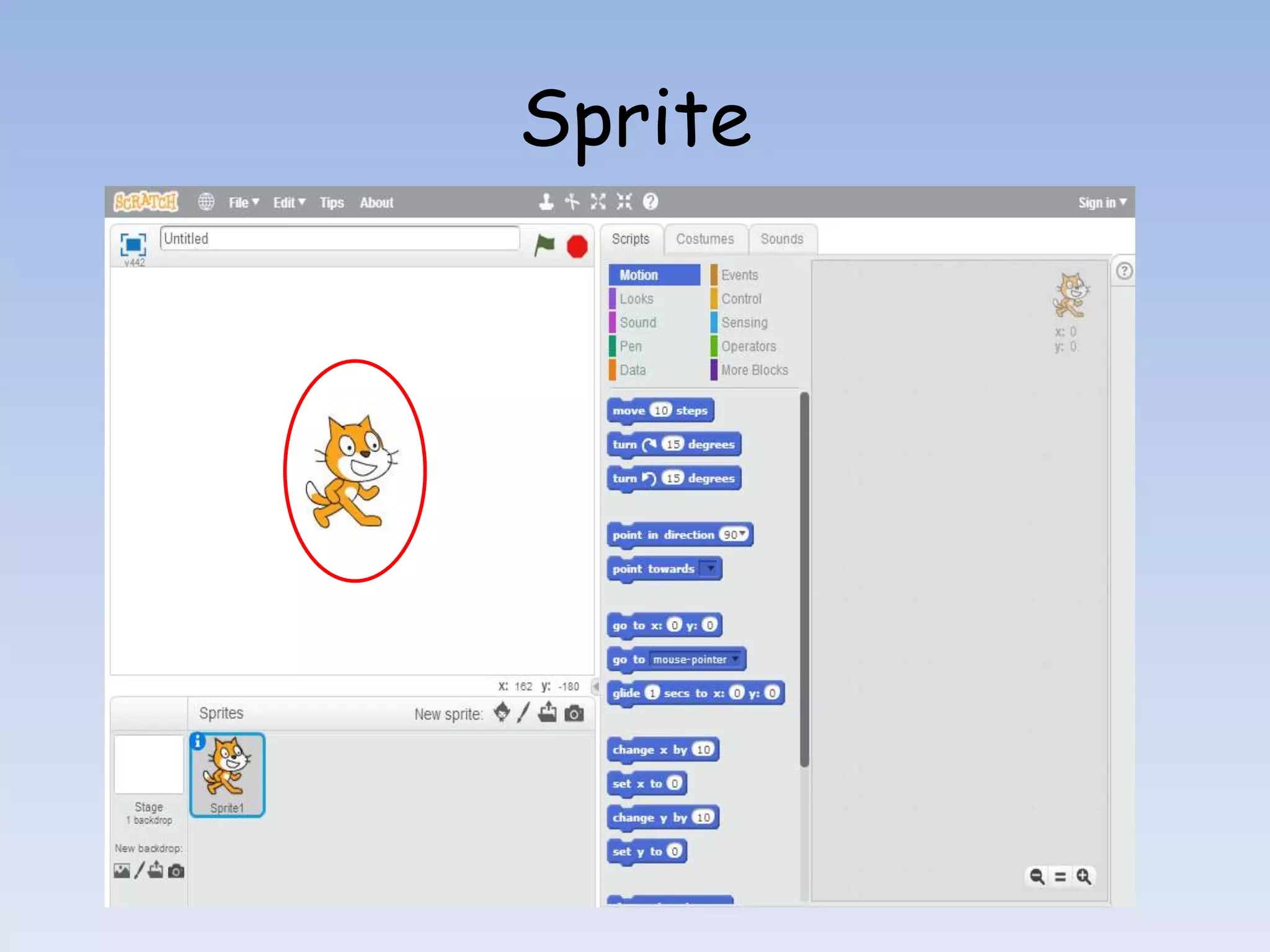Open the Edit menu

click(x=290, y=203)
